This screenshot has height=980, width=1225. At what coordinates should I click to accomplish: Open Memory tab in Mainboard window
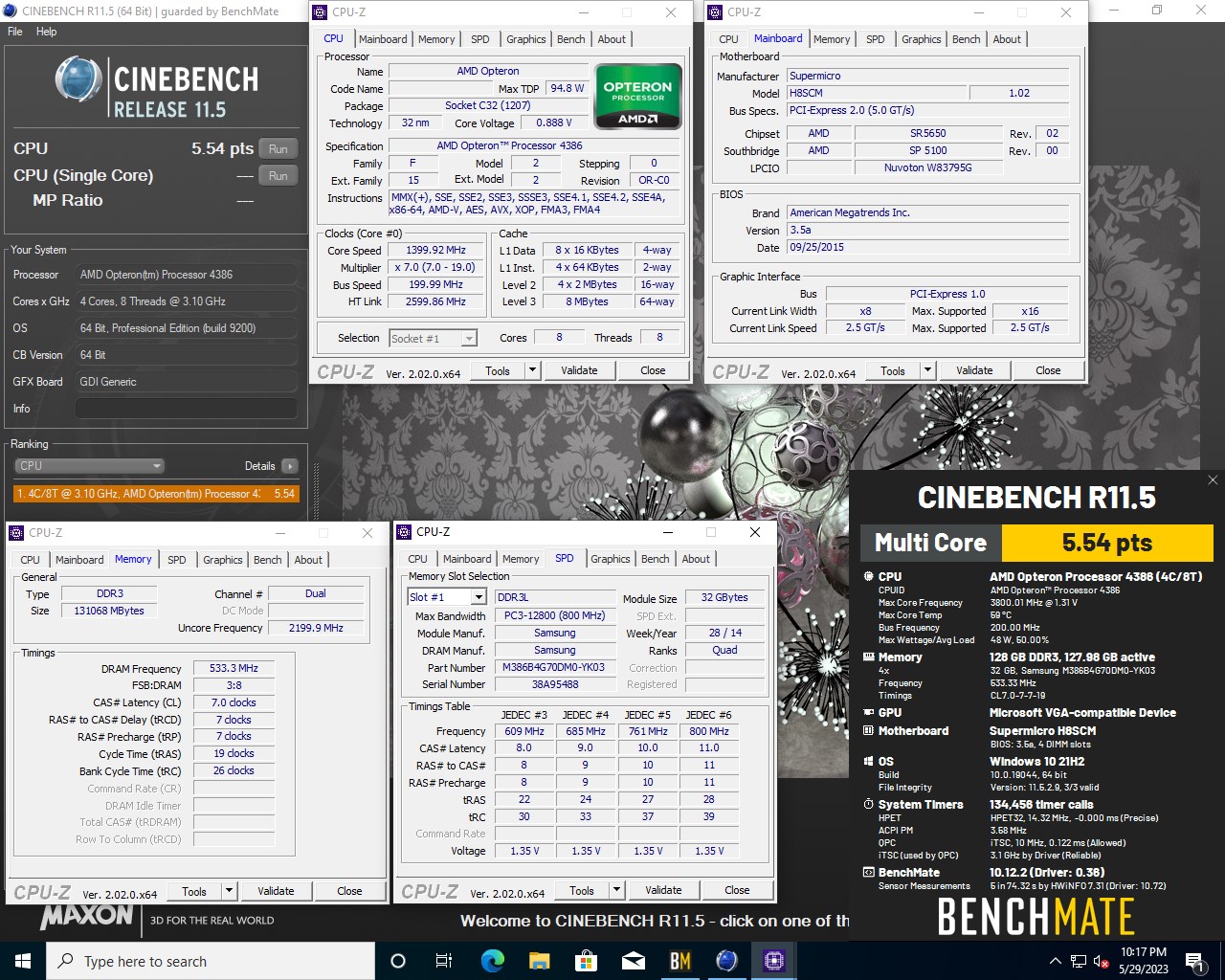pyautogui.click(x=832, y=39)
